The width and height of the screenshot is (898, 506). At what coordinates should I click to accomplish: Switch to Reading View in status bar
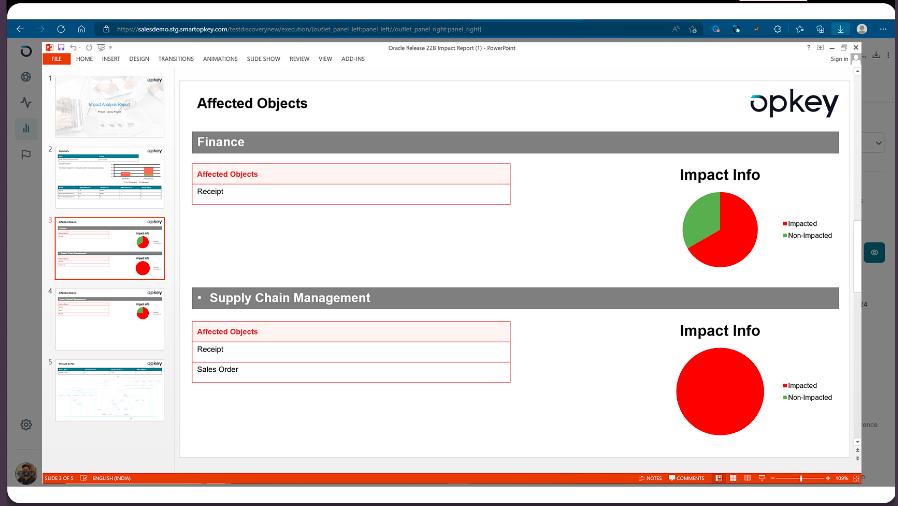(x=747, y=478)
